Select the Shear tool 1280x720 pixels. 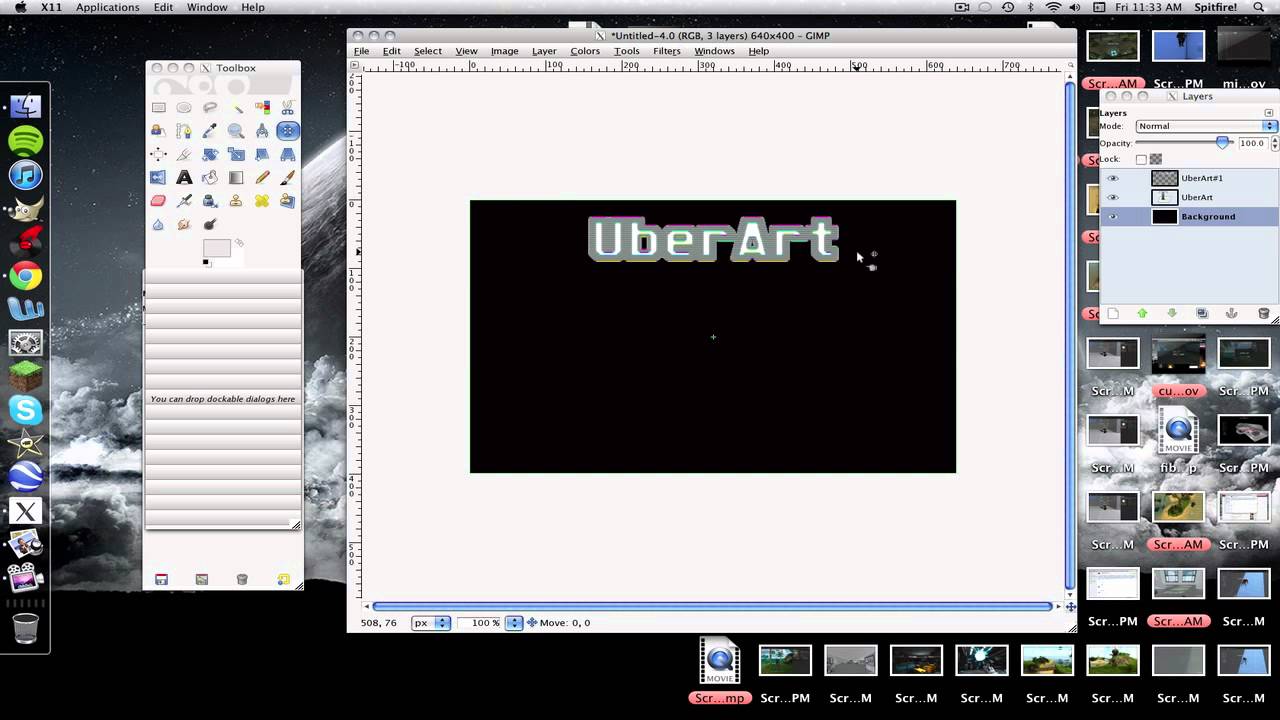point(262,154)
